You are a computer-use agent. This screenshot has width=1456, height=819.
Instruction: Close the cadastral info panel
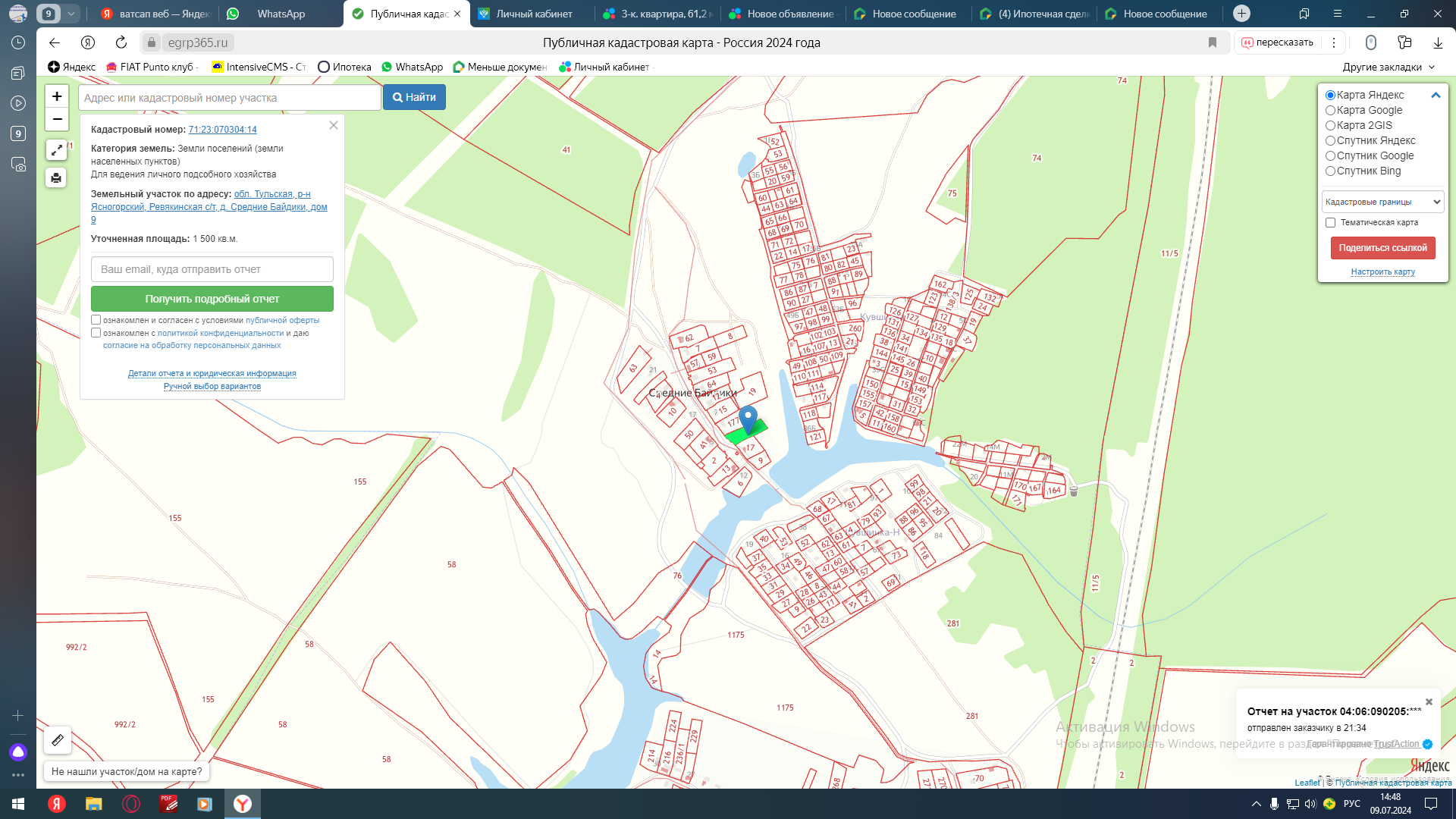coord(333,125)
